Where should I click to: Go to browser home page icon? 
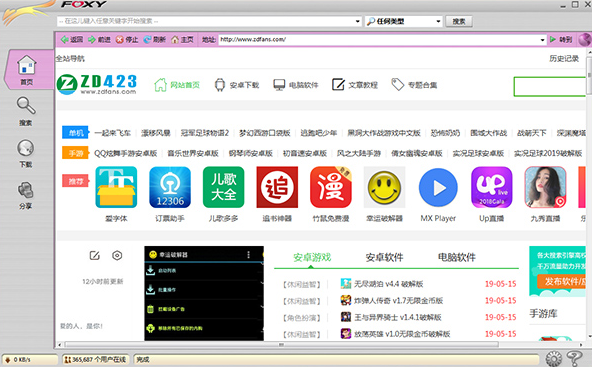[x=182, y=39]
